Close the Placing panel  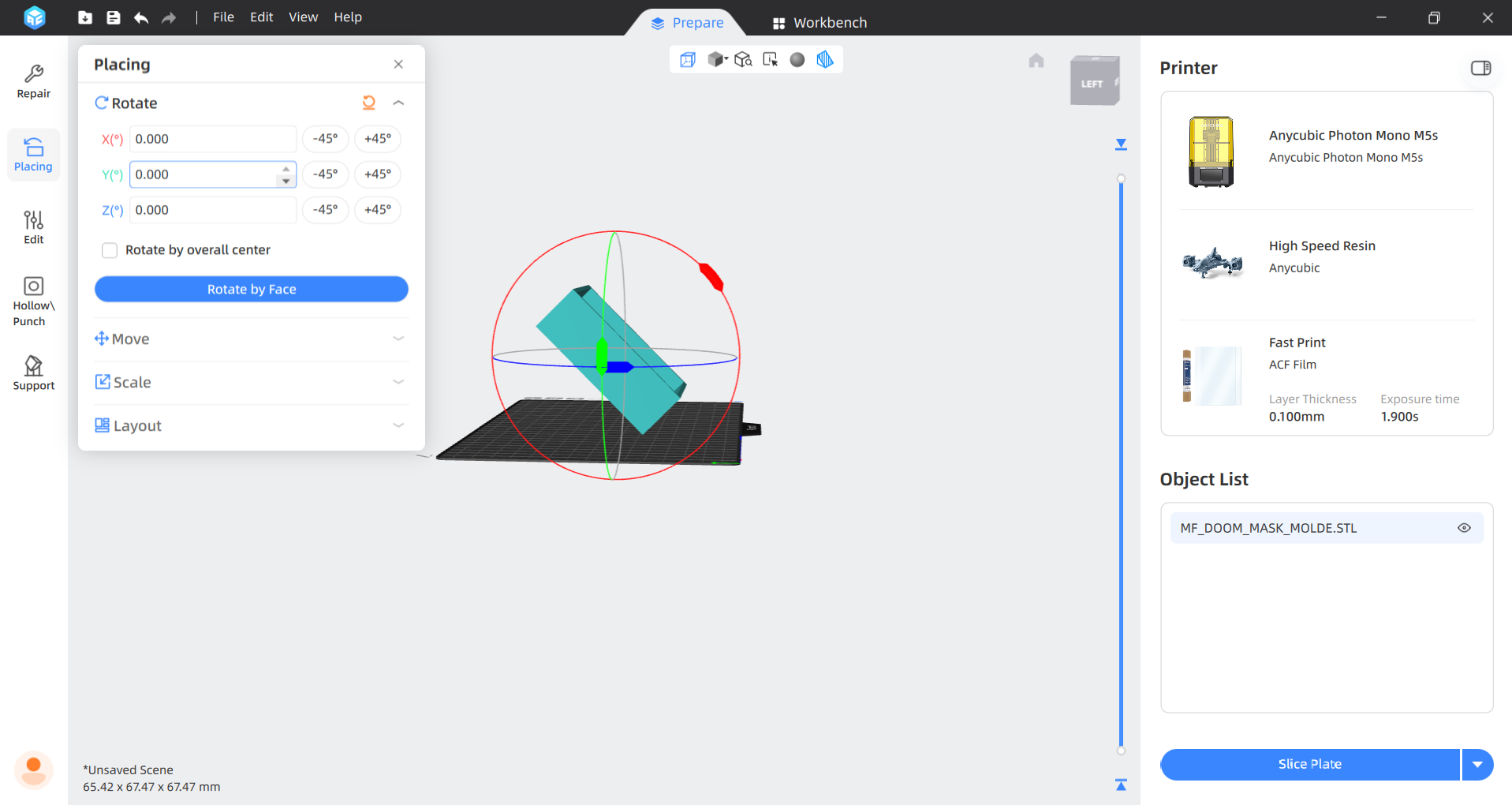tap(398, 64)
